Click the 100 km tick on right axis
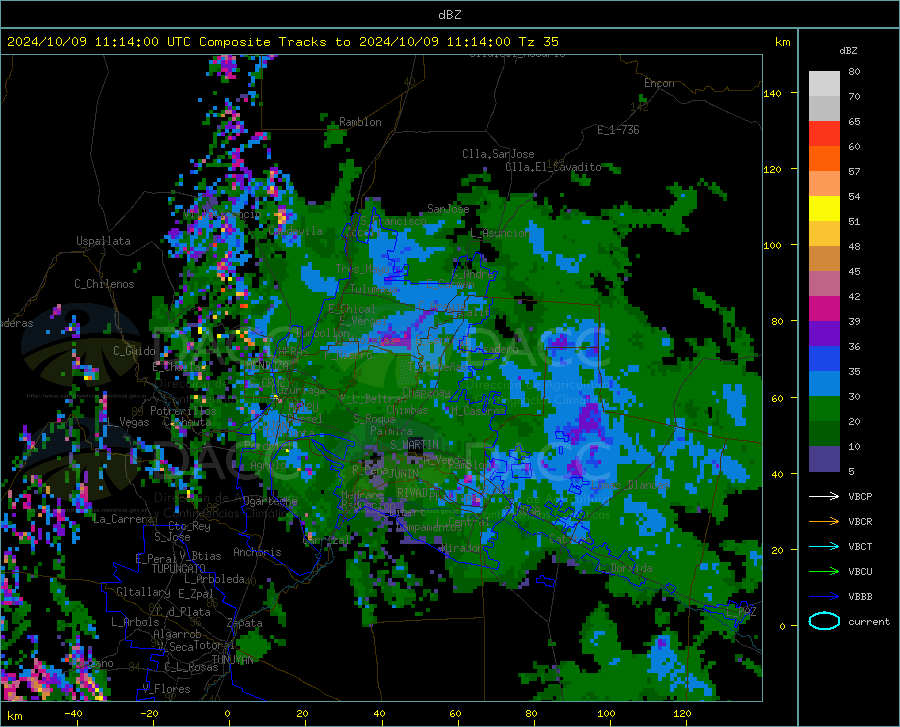The height and width of the screenshot is (727, 900). point(773,245)
